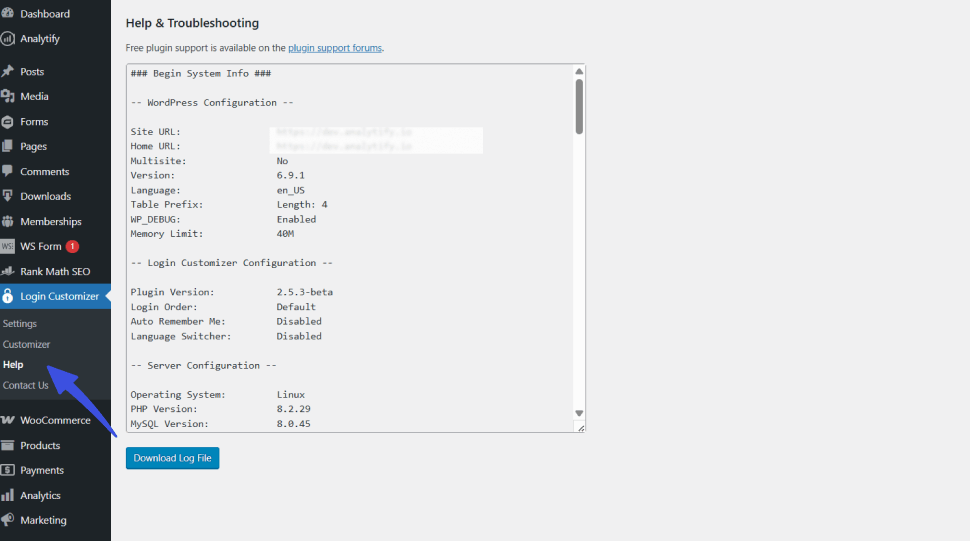Open the Forms menu label

coord(34,122)
